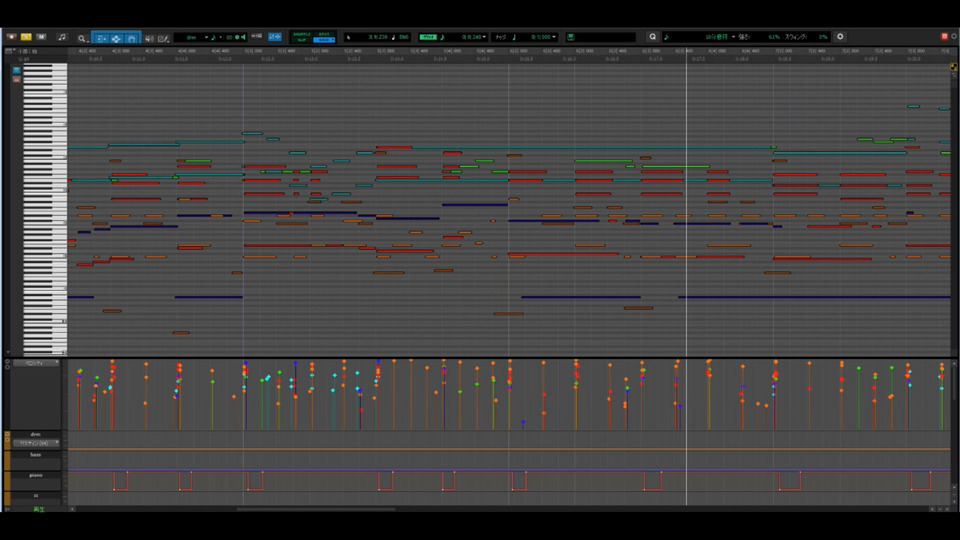Click the blue GRID mode button

pyautogui.click(x=324, y=40)
